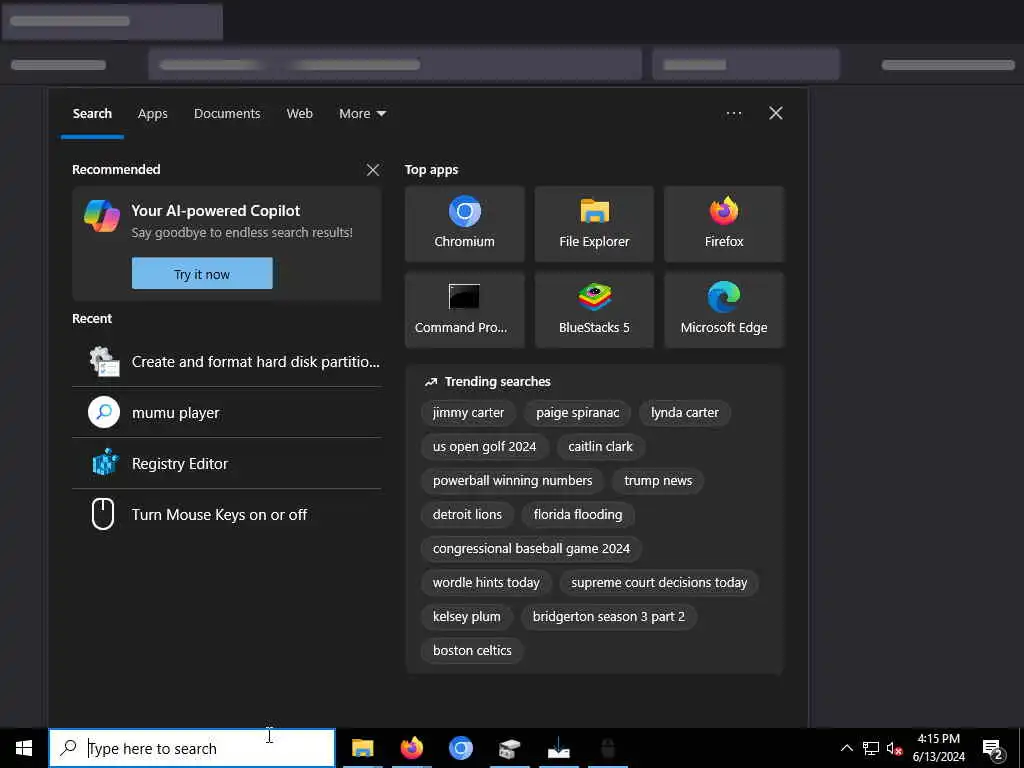The image size is (1024, 768).
Task: Search trending powerball winning numbers
Action: 513,481
